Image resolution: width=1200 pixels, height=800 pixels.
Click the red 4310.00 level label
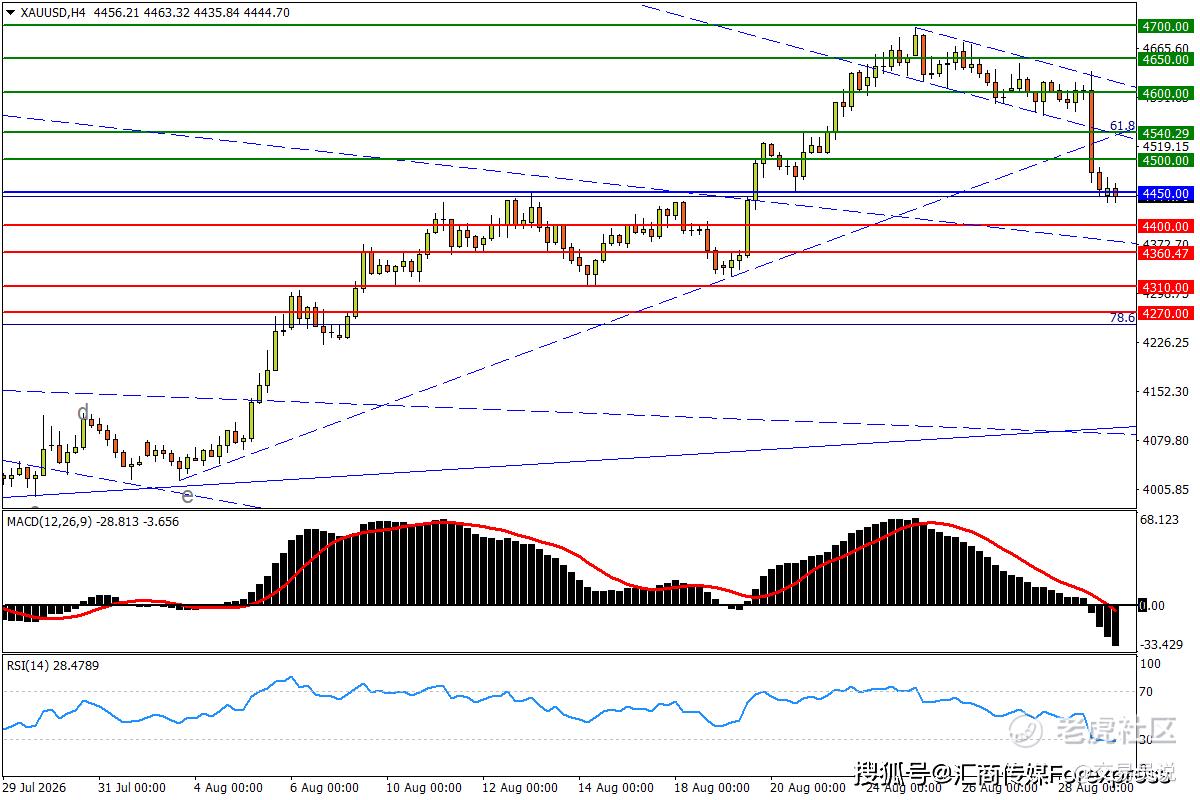(x=1165, y=287)
